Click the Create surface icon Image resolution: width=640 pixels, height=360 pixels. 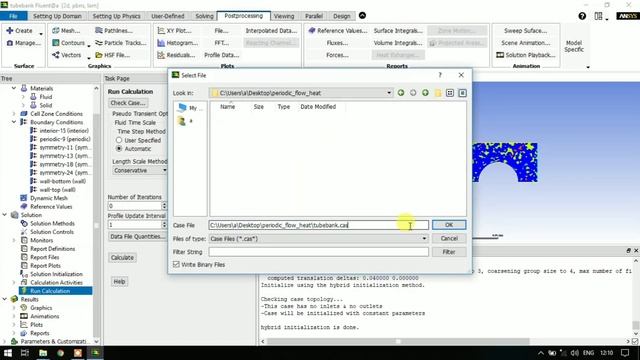pos(9,31)
